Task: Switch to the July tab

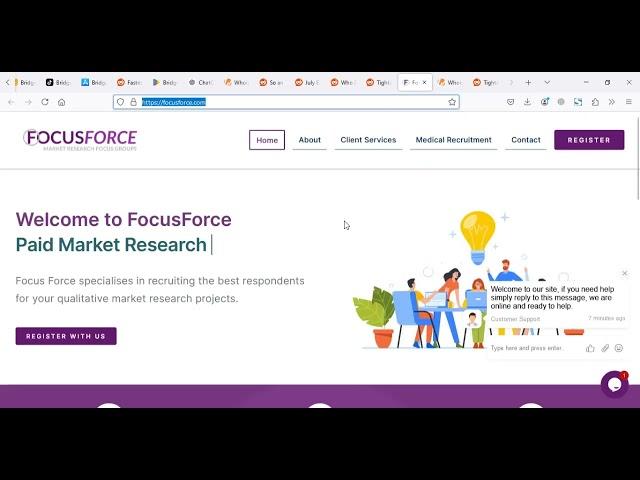Action: 307,82
